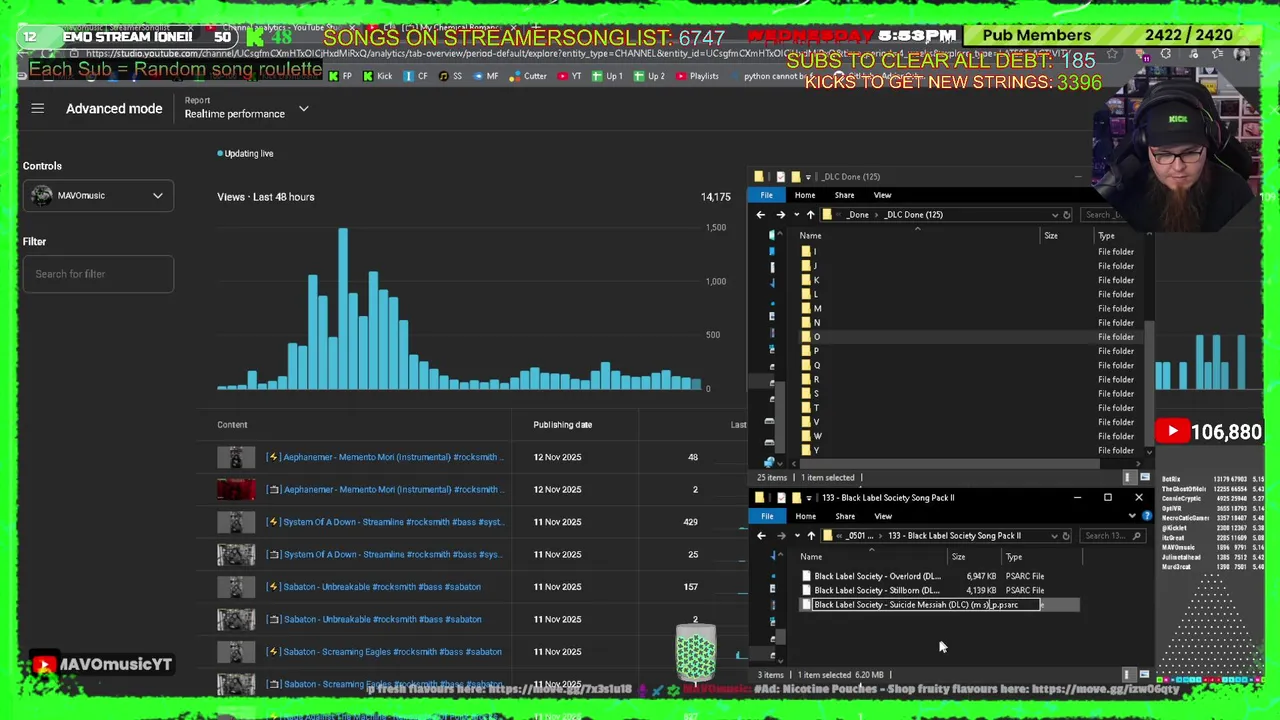Go up one folder in _DLC Done window
Image resolution: width=1280 pixels, height=720 pixels.
(810, 215)
